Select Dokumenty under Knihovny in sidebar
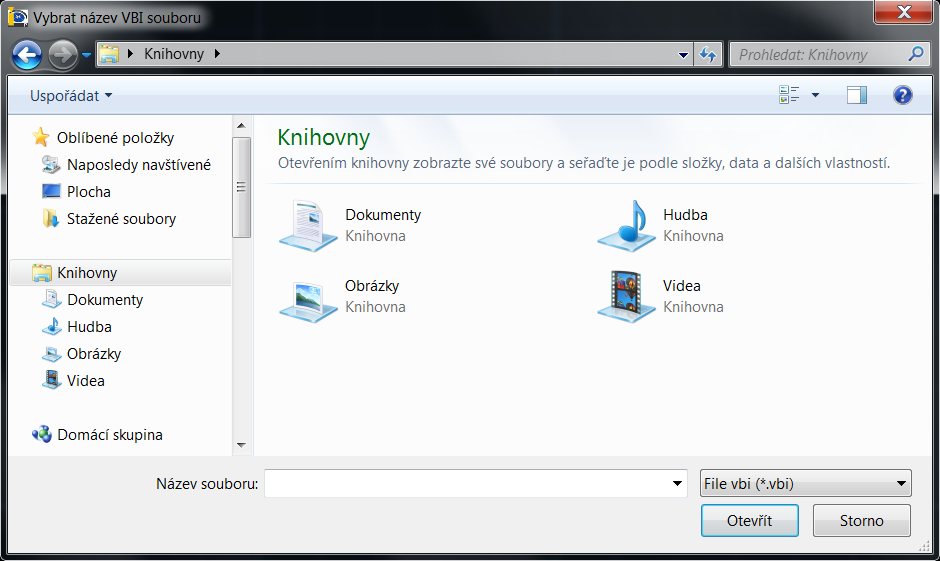Image resolution: width=940 pixels, height=561 pixels. (105, 300)
